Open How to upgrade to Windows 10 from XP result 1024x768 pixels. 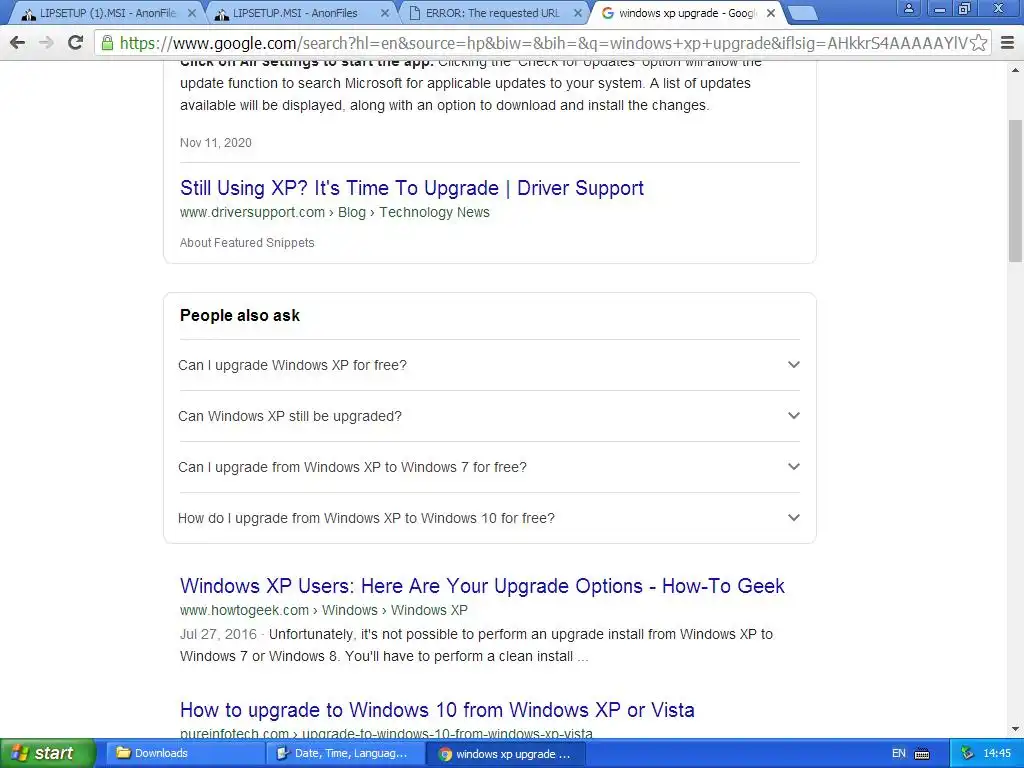coord(438,710)
